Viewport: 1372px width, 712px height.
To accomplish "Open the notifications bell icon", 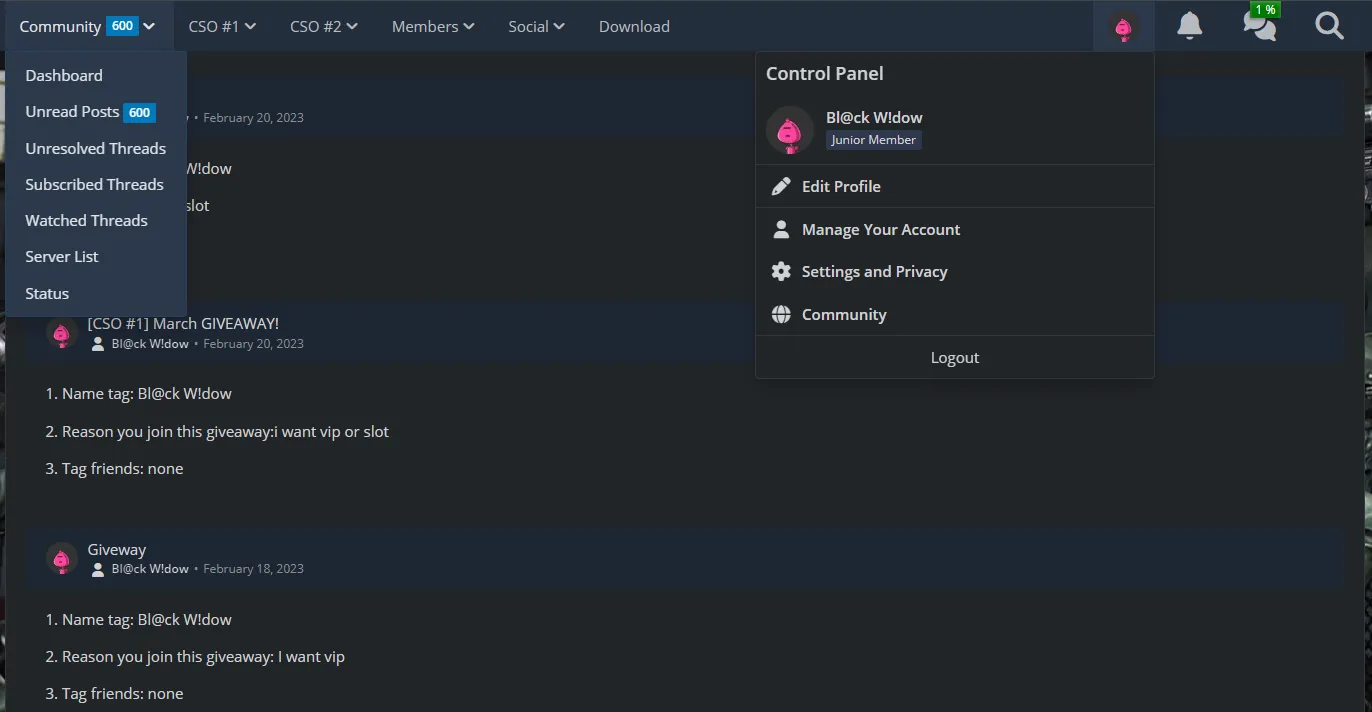I will tap(1189, 26).
